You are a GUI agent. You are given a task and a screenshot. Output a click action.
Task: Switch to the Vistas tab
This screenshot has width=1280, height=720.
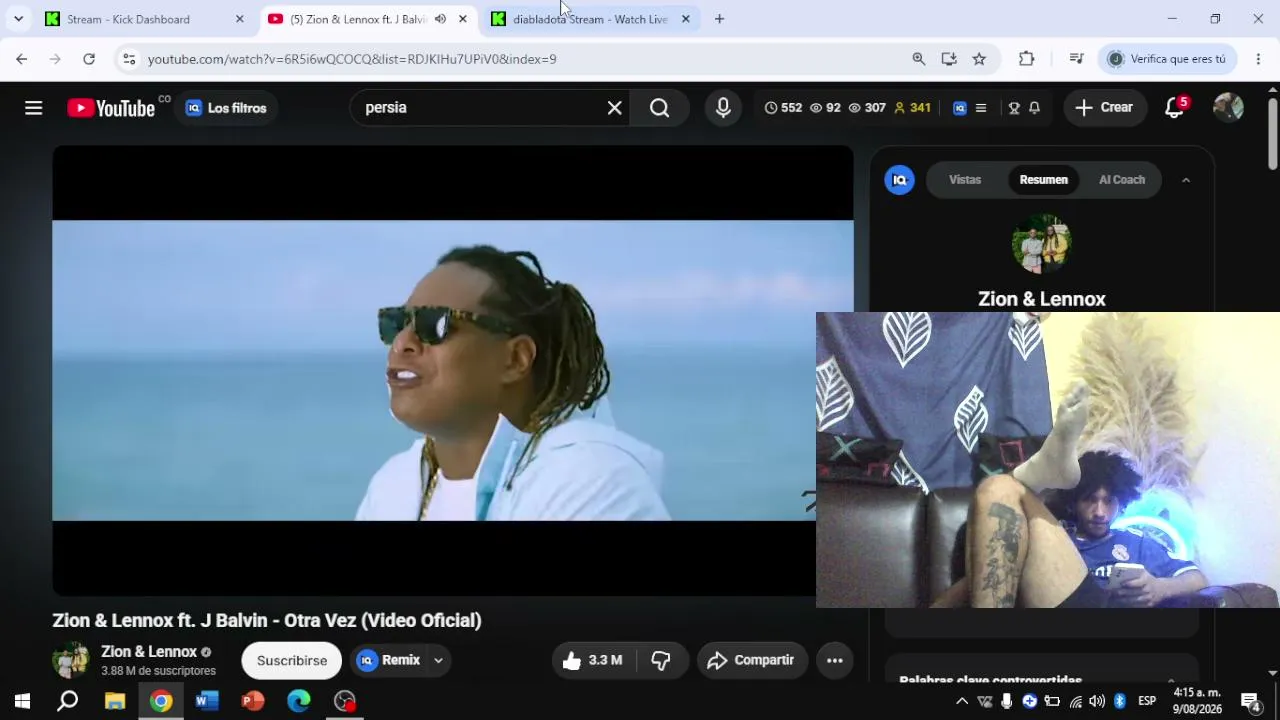[965, 180]
